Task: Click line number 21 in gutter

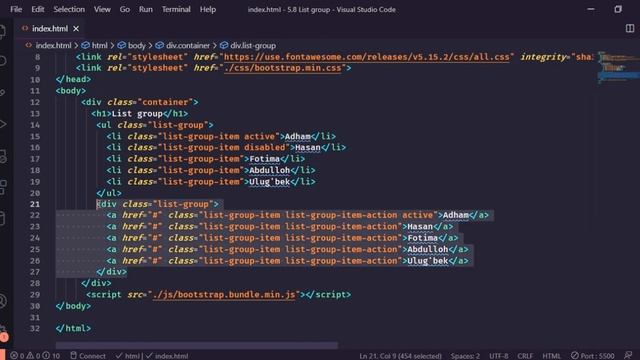Action: [35, 204]
